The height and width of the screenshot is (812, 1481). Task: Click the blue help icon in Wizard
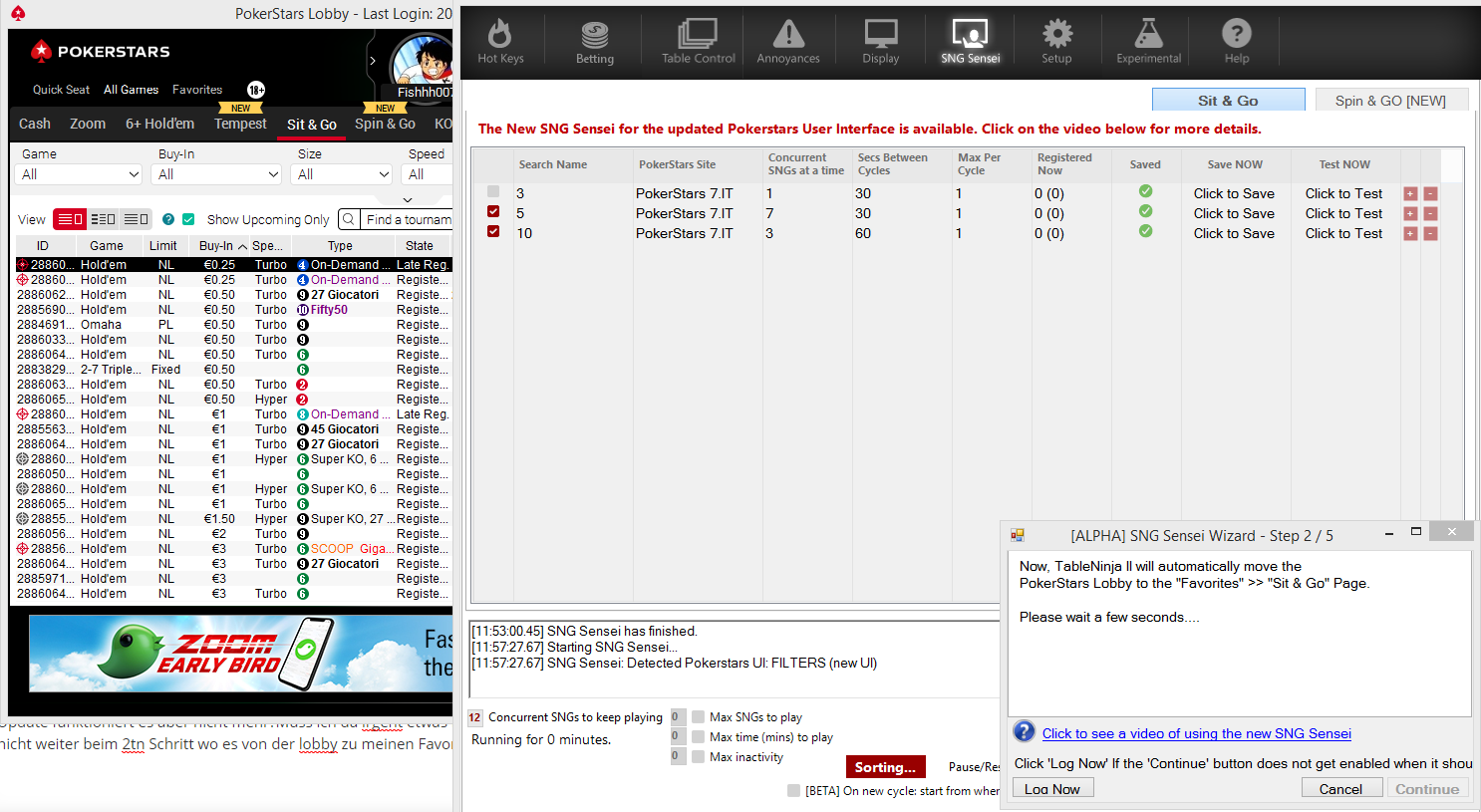point(1024,731)
